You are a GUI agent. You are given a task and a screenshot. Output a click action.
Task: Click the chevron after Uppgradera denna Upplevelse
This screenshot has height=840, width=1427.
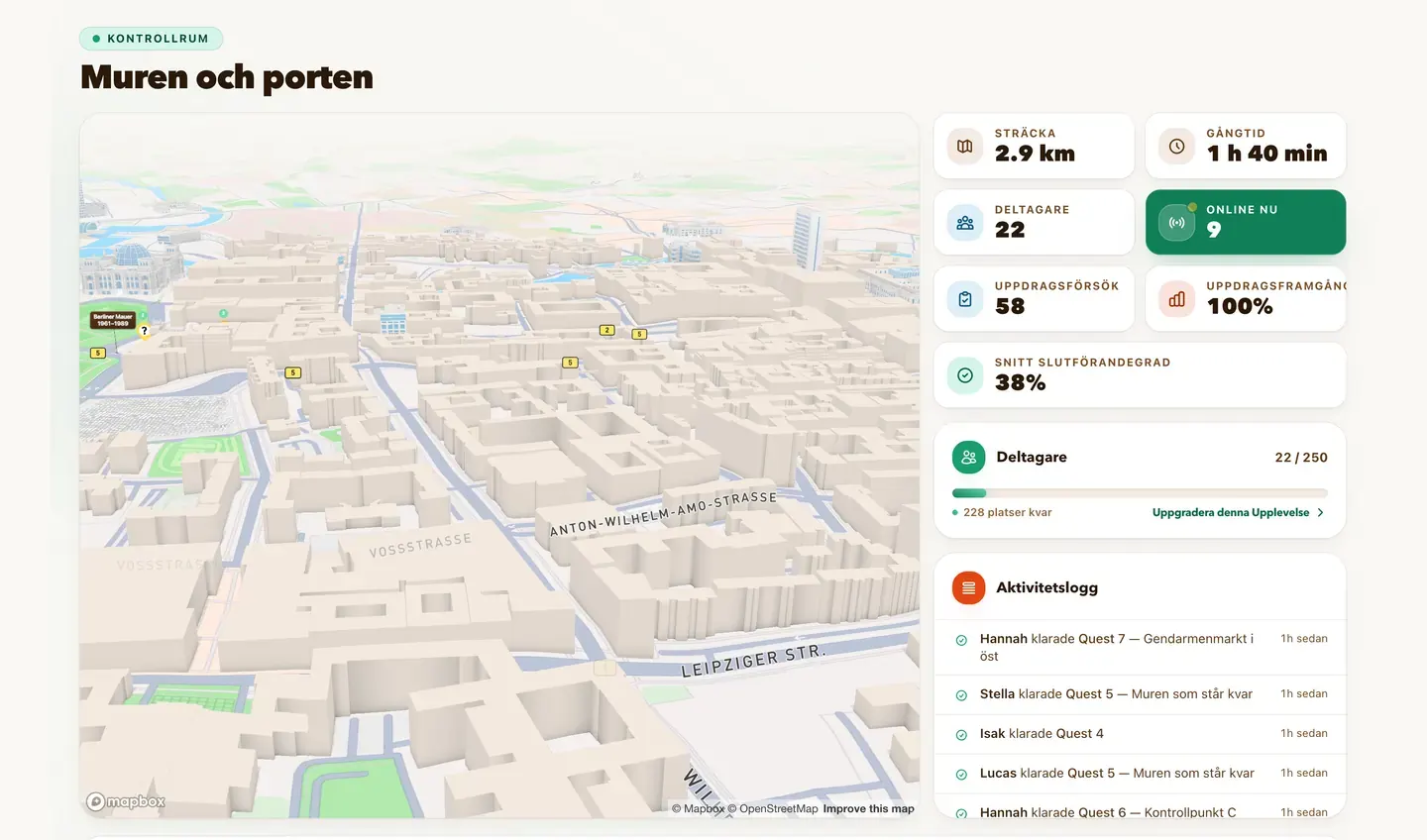point(1320,512)
